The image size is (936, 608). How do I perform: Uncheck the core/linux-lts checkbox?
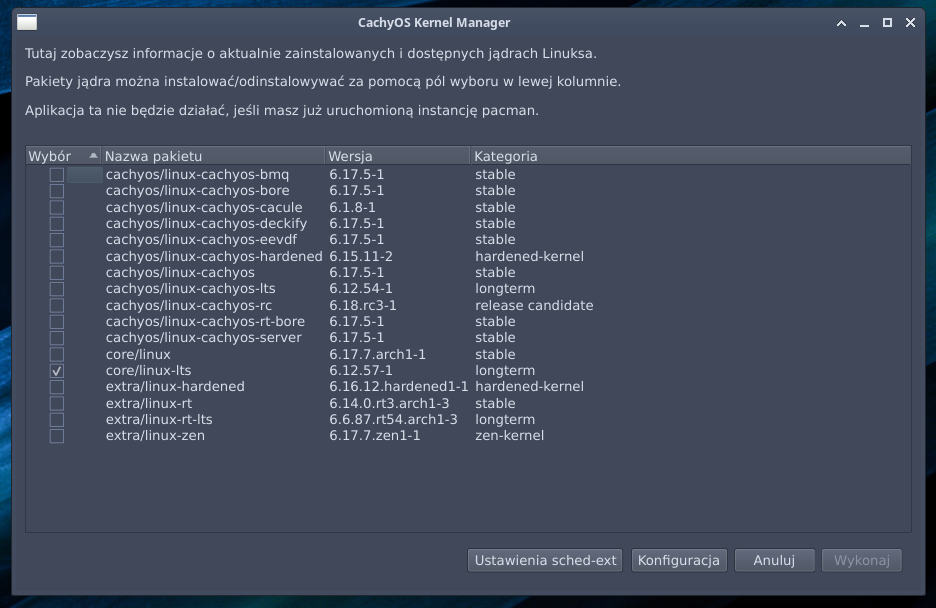(57, 371)
